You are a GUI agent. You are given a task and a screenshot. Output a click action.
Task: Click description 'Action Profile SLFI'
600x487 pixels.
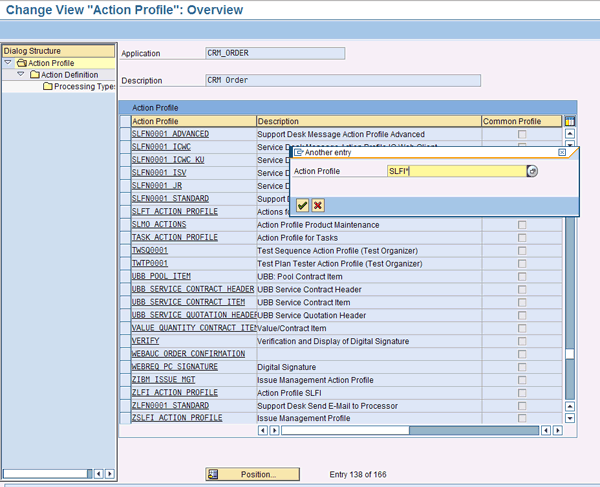point(289,393)
